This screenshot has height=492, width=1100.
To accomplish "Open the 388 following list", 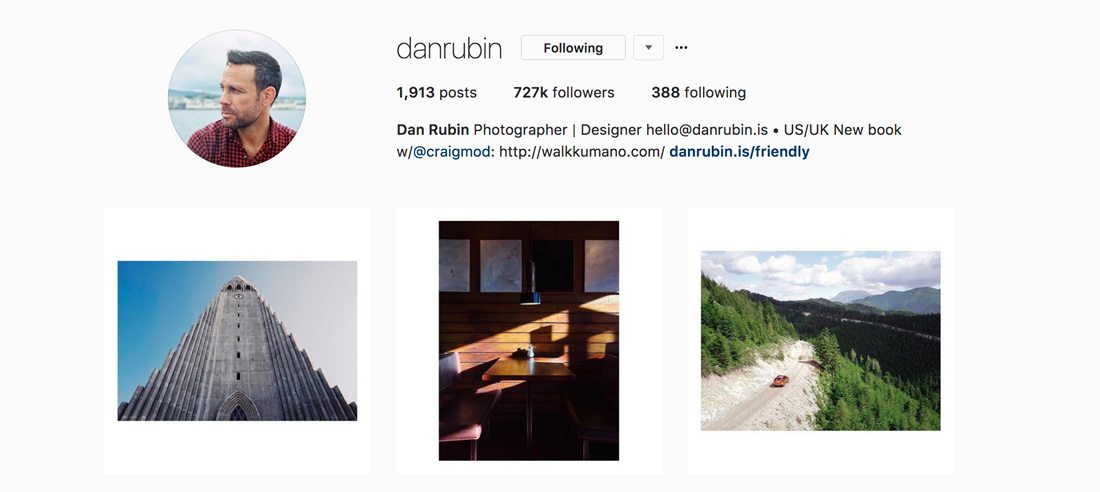I will click(698, 93).
